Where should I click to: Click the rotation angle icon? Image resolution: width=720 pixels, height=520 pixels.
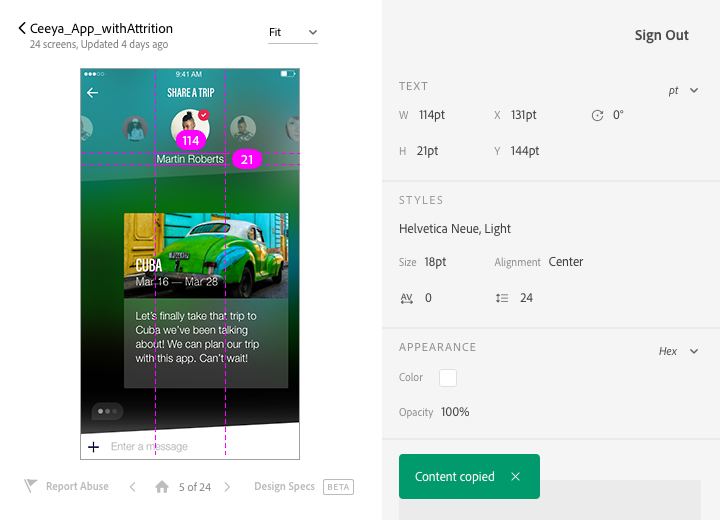tap(597, 115)
